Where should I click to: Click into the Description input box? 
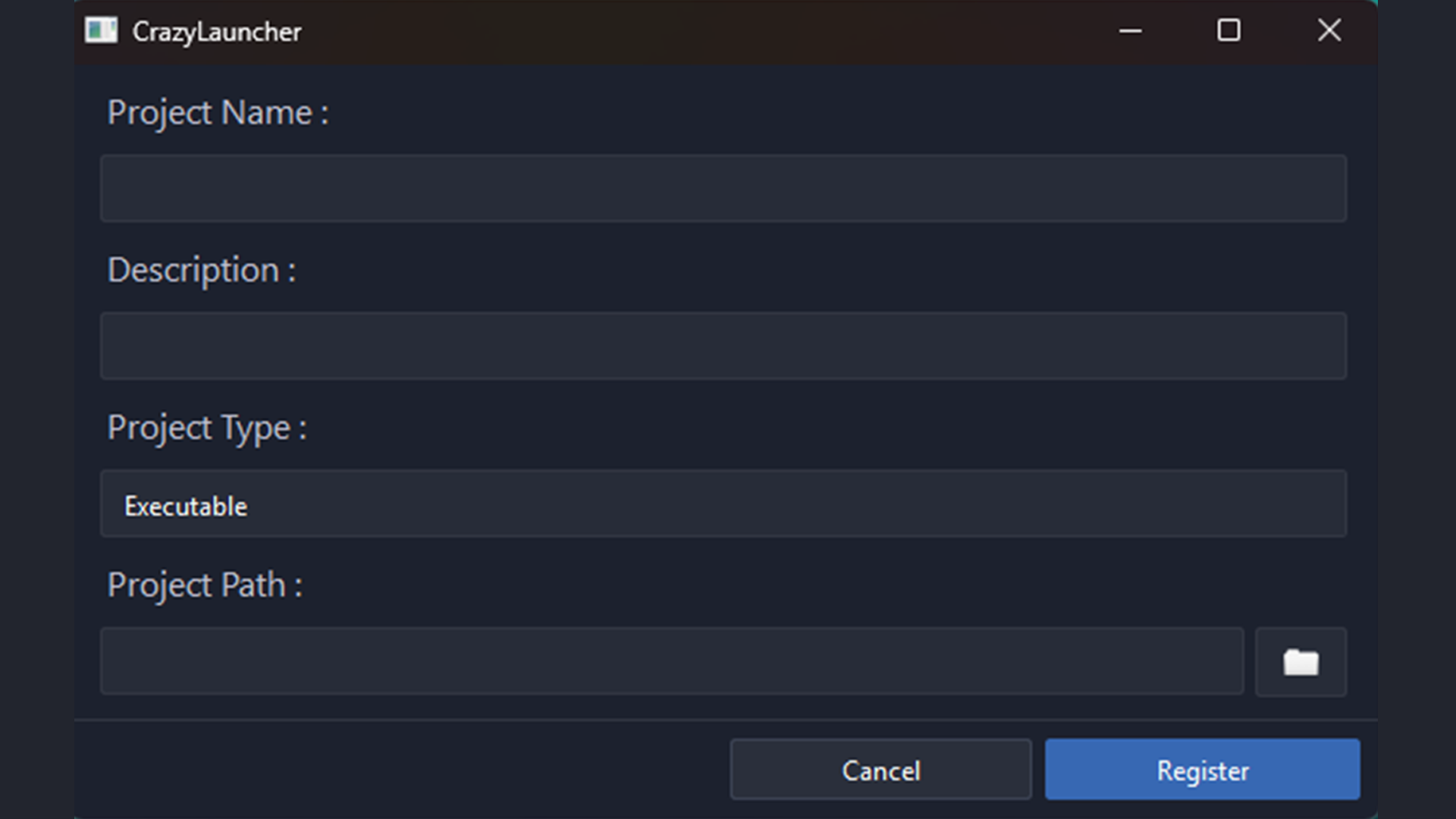[x=723, y=347]
